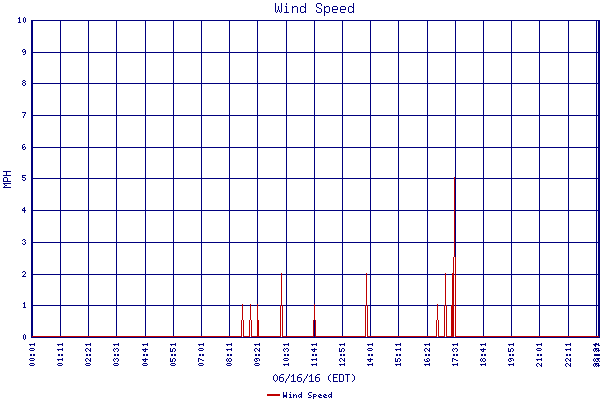Click the x-axis time "05:51"

173,354
